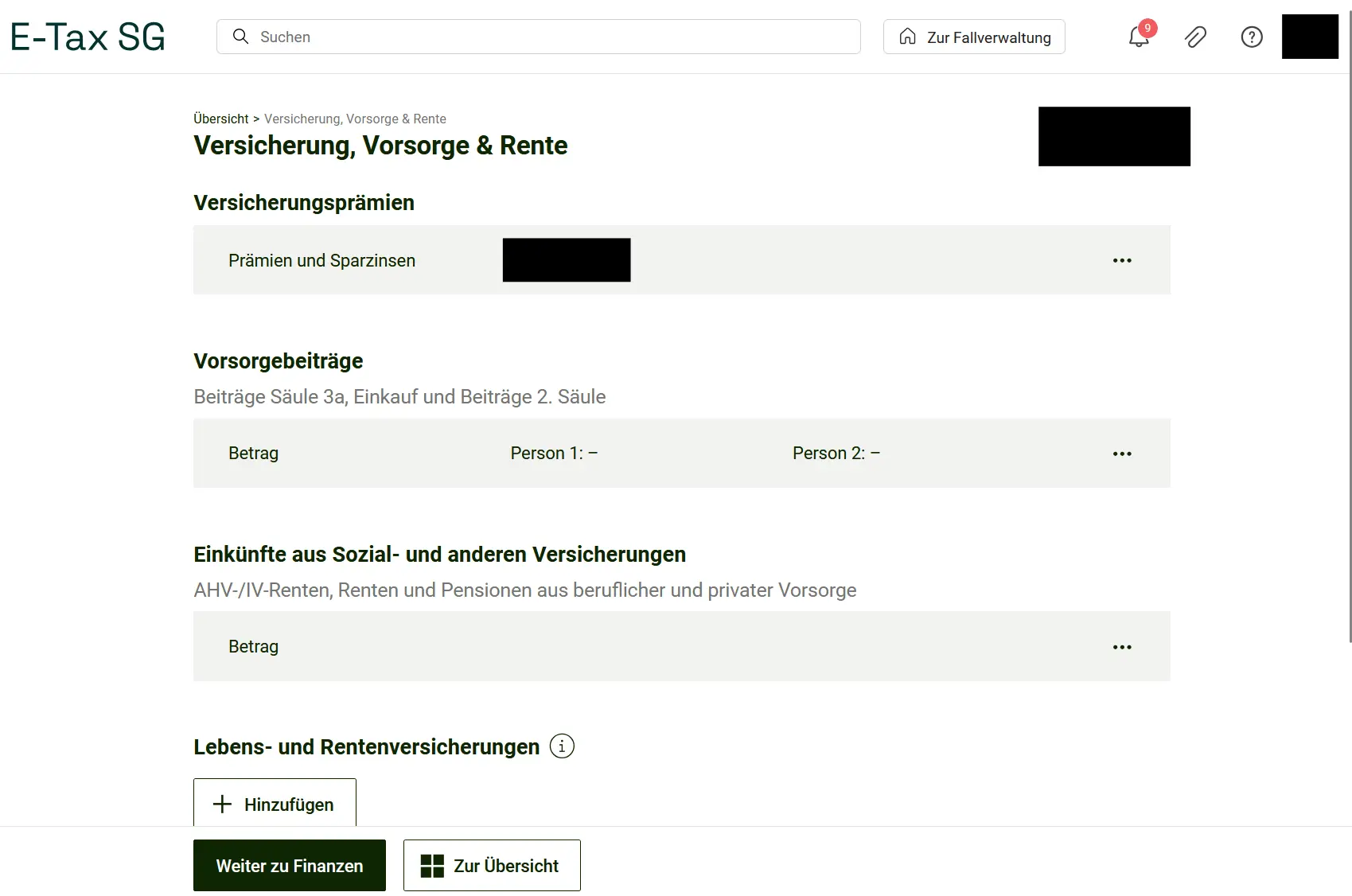
Task: Open the notifications bell
Action: pyautogui.click(x=1139, y=37)
